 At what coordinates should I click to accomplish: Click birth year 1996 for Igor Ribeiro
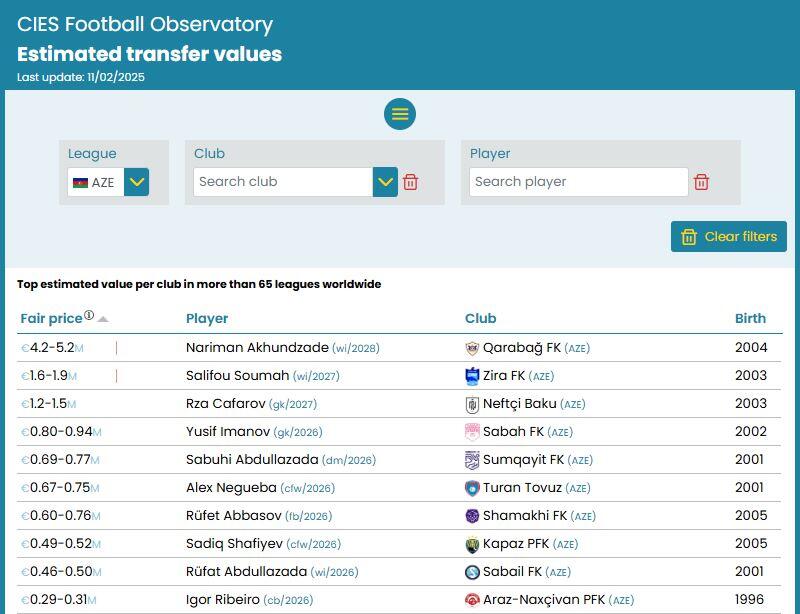coord(749,600)
